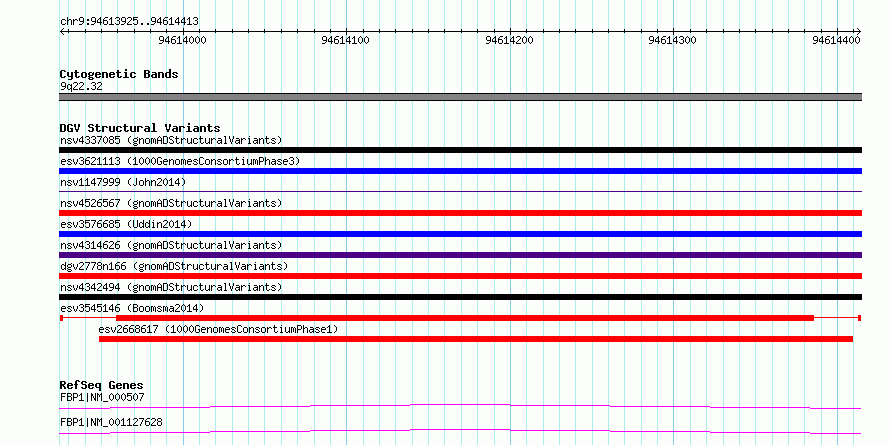Select the magenta FBP1|NM_000507 transcript line
890x445 pixels.
pyautogui.click(x=460, y=406)
